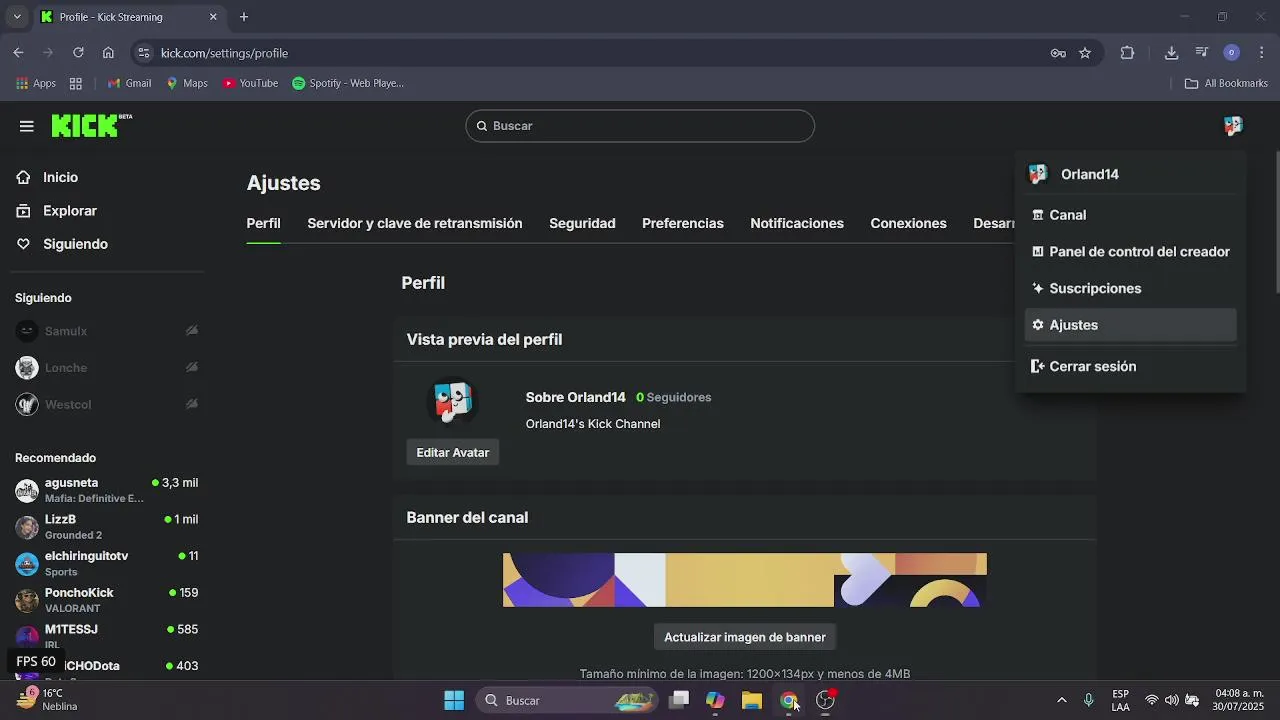This screenshot has height=720, width=1280.
Task: Switch to the Perfil tab
Action: coord(263,224)
